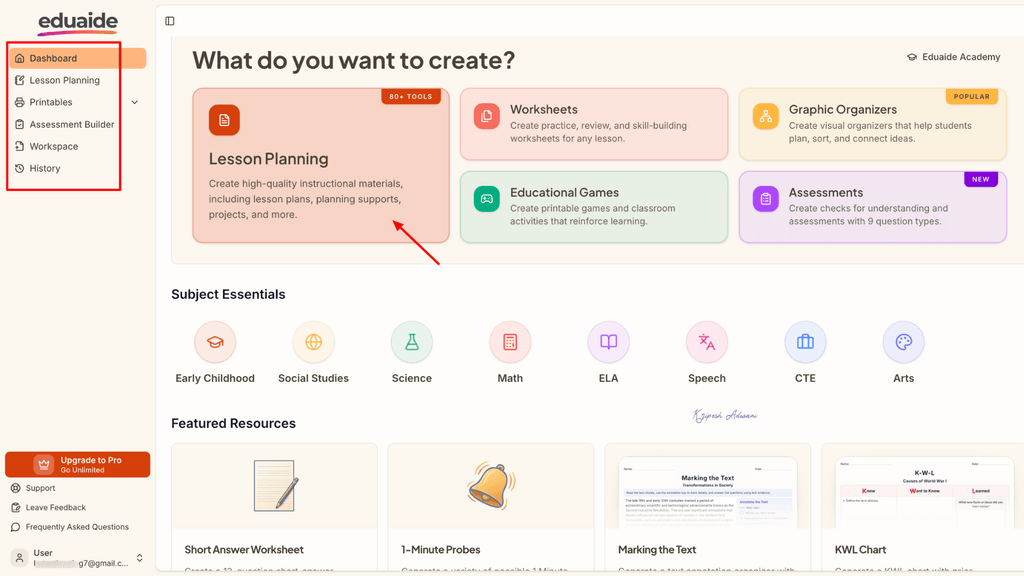
Task: Click the History clock icon
Action: pos(20,168)
